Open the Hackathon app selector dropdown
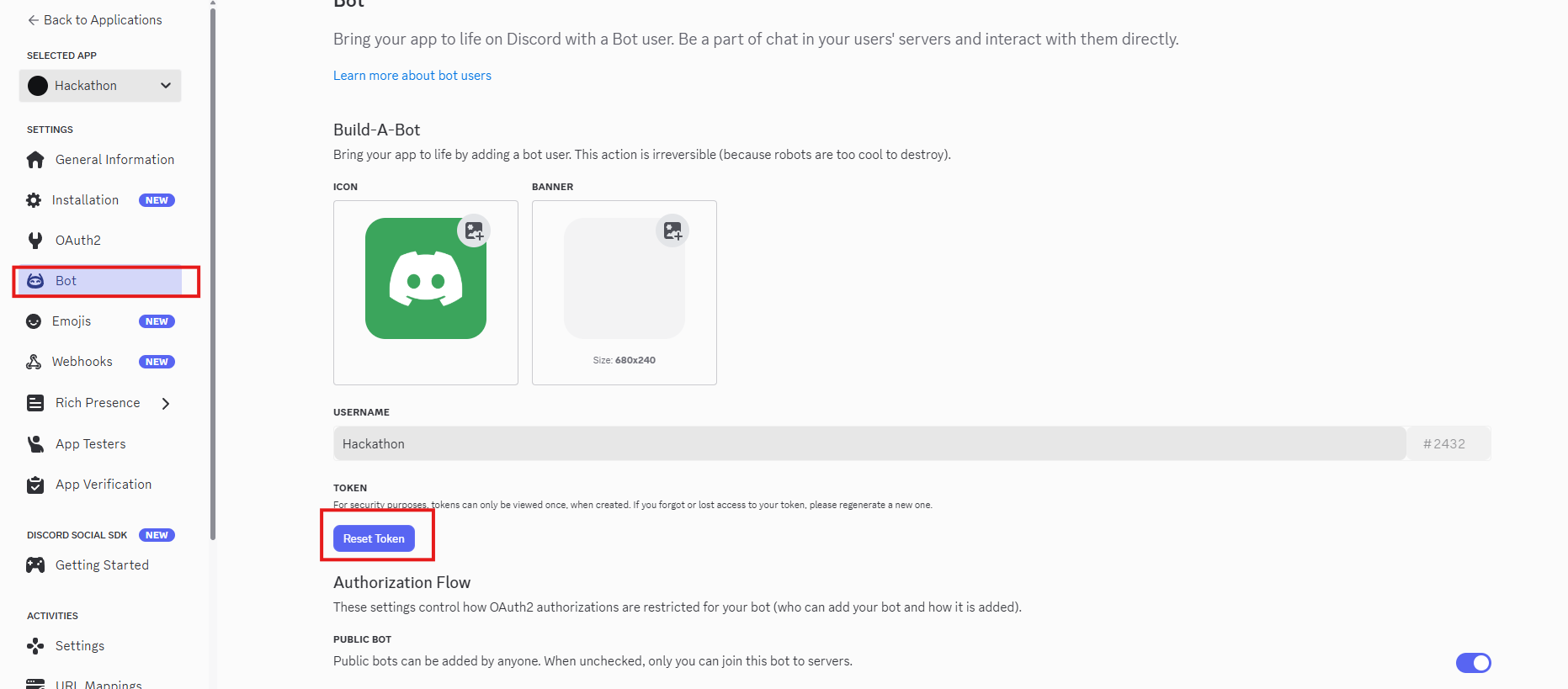Viewport: 1568px width, 689px height. click(100, 86)
